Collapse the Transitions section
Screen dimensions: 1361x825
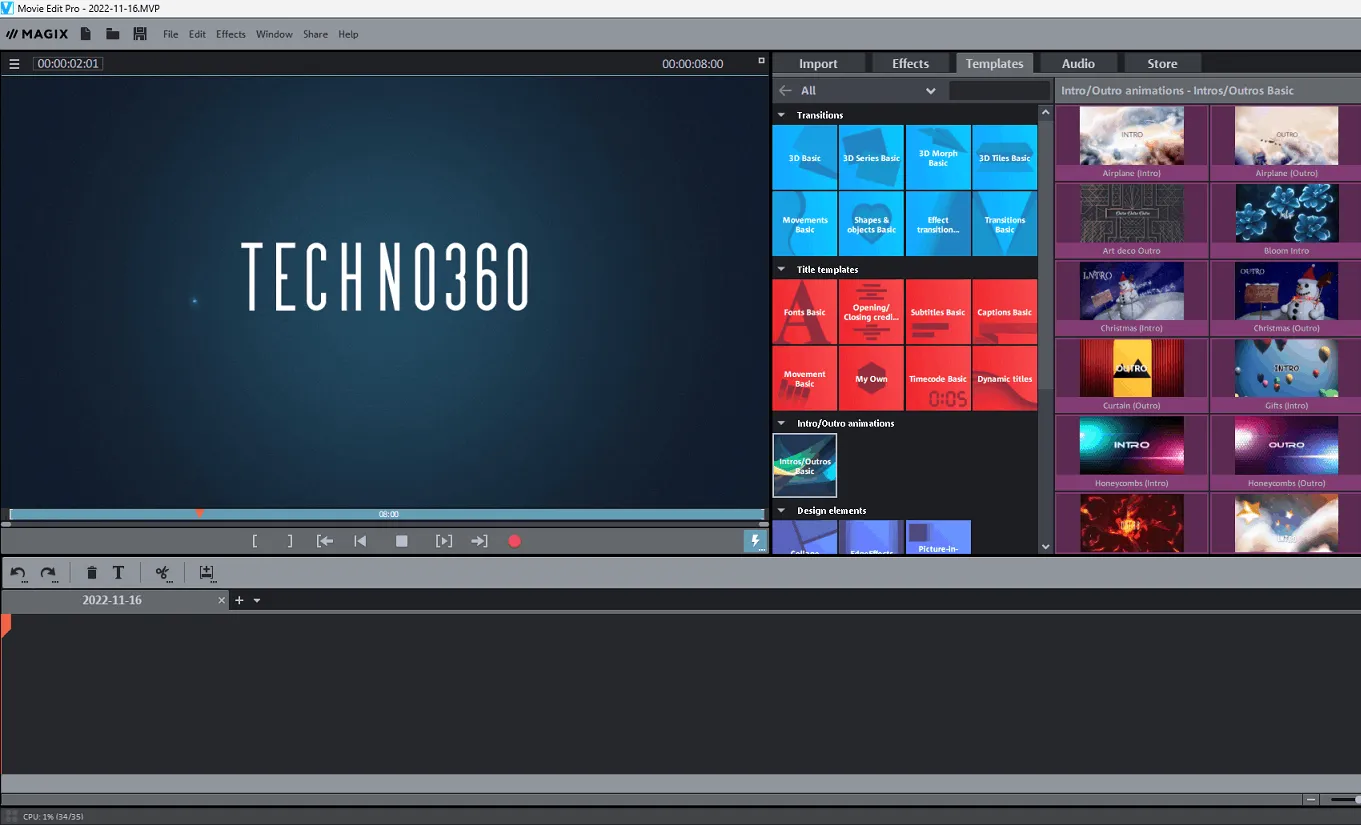(782, 115)
